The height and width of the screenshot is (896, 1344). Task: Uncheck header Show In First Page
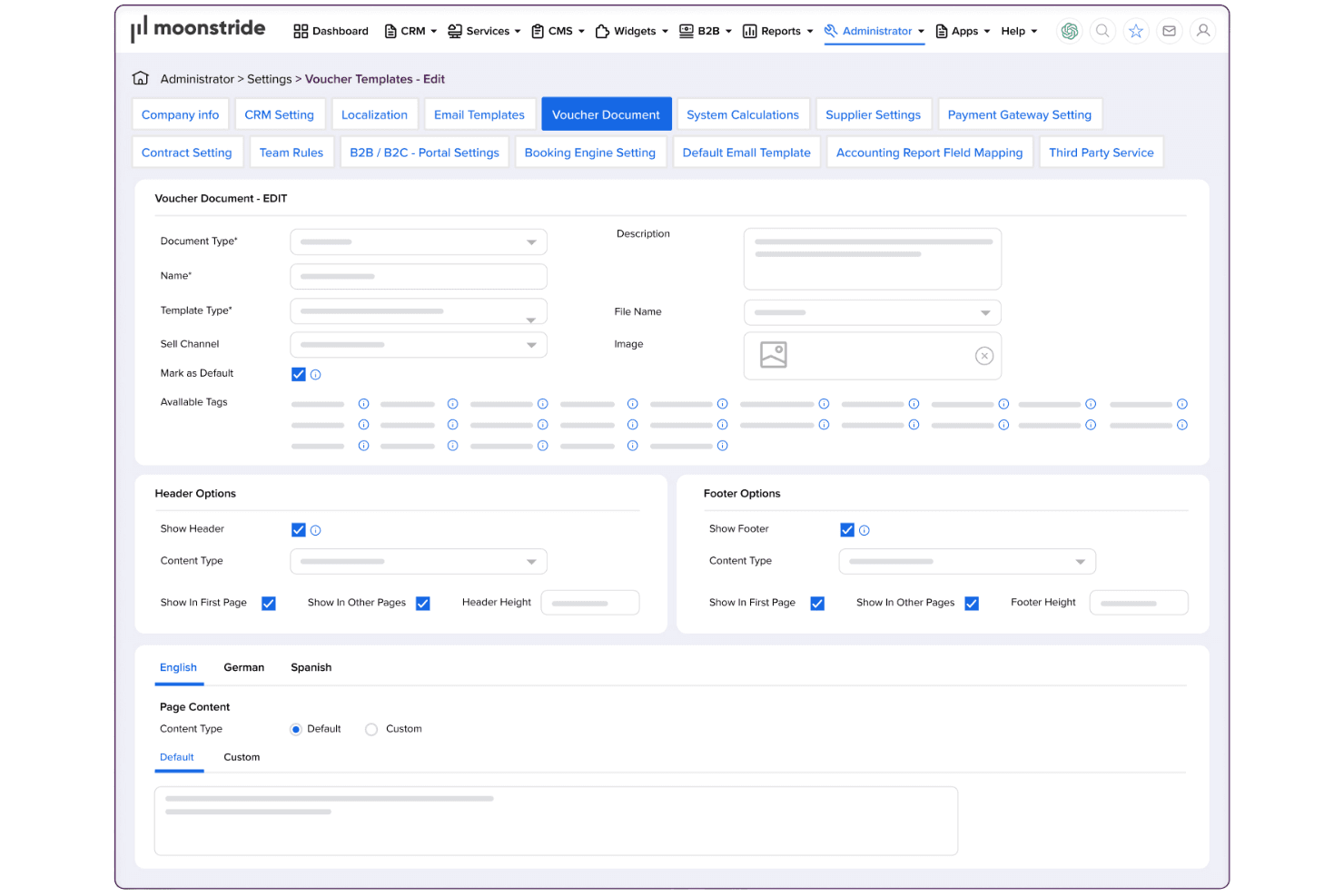pos(269,604)
